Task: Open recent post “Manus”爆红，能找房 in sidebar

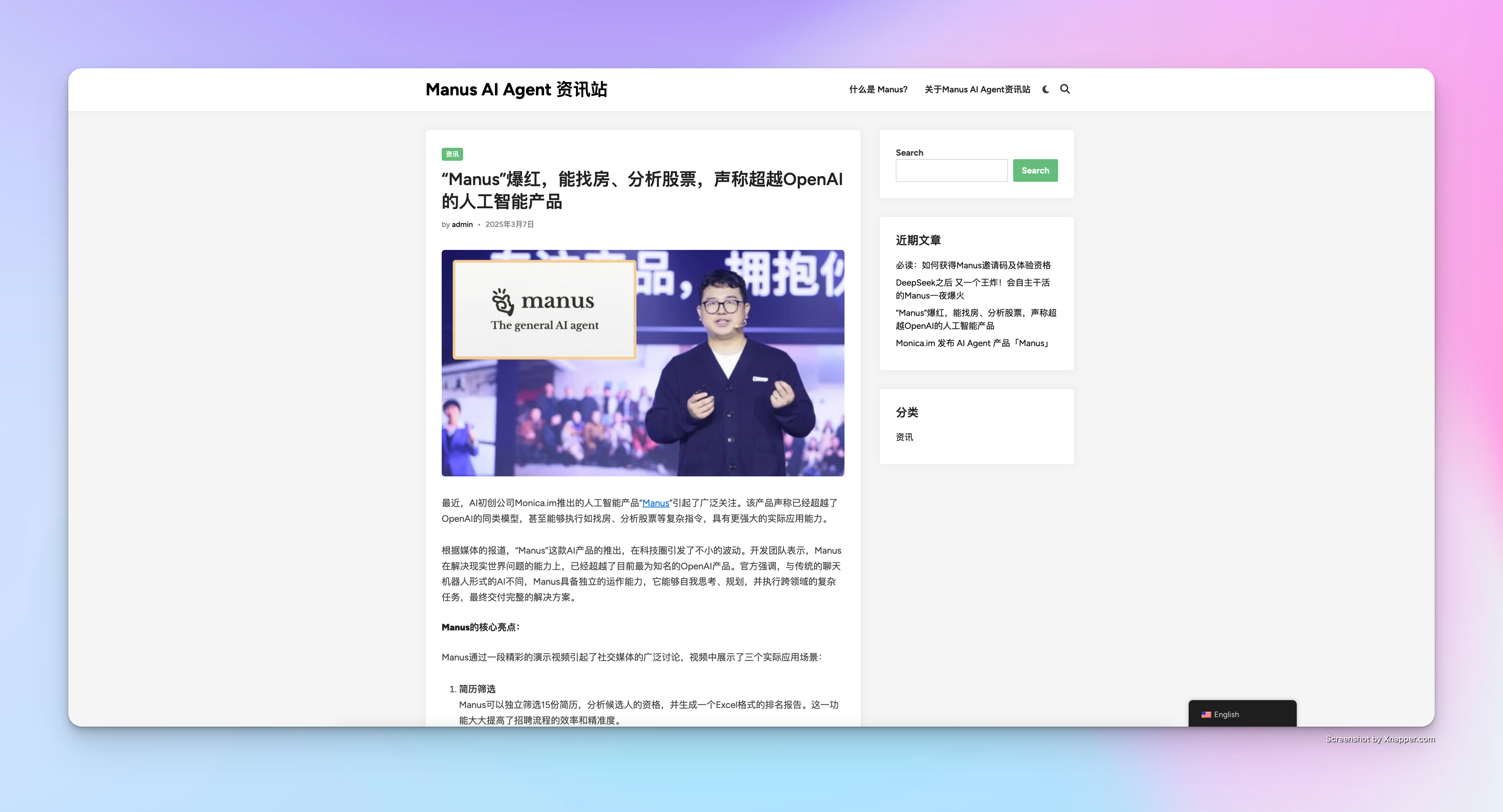Action: point(976,320)
